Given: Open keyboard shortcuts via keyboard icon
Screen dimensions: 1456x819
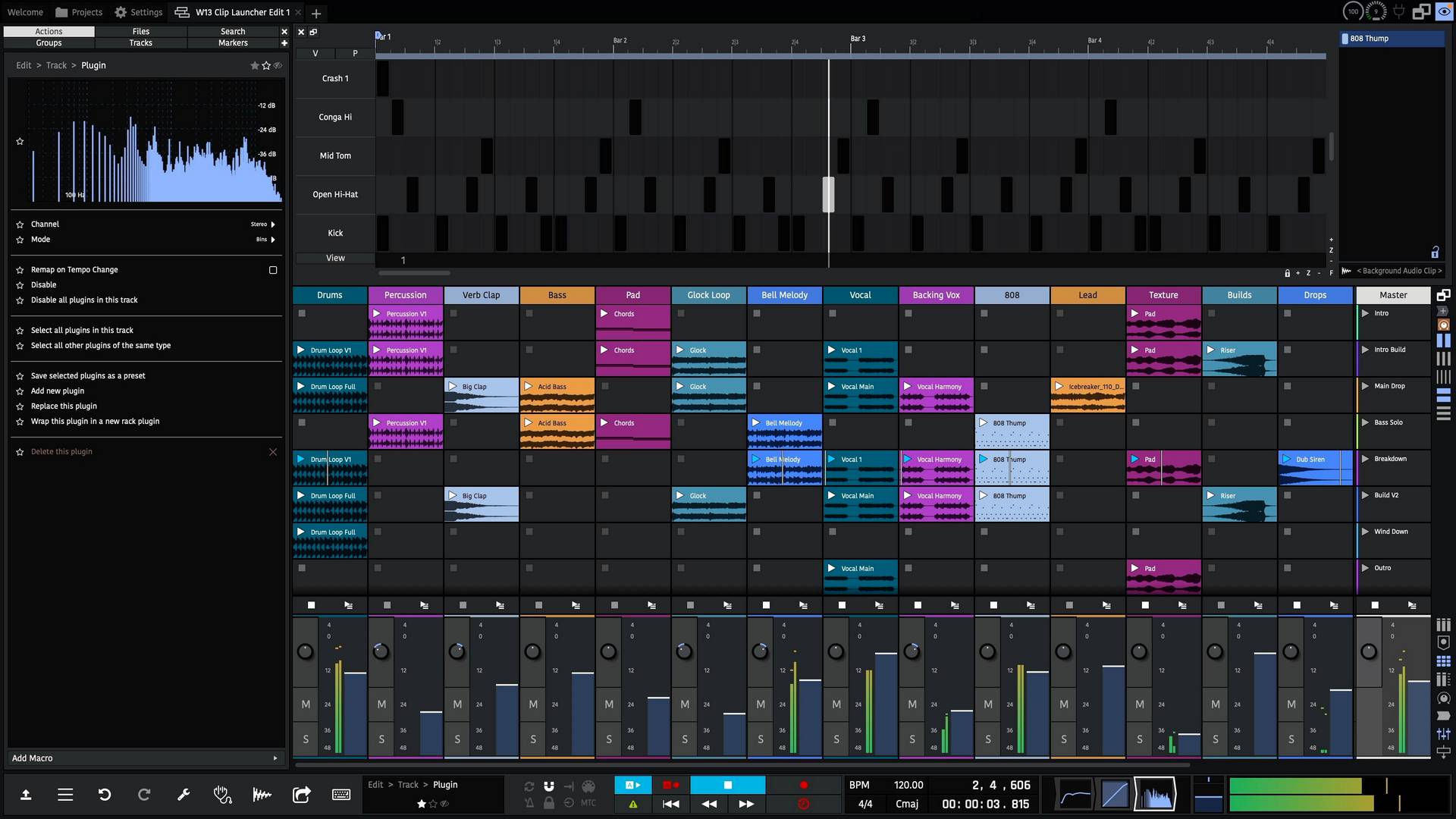Looking at the screenshot, I should [340, 795].
